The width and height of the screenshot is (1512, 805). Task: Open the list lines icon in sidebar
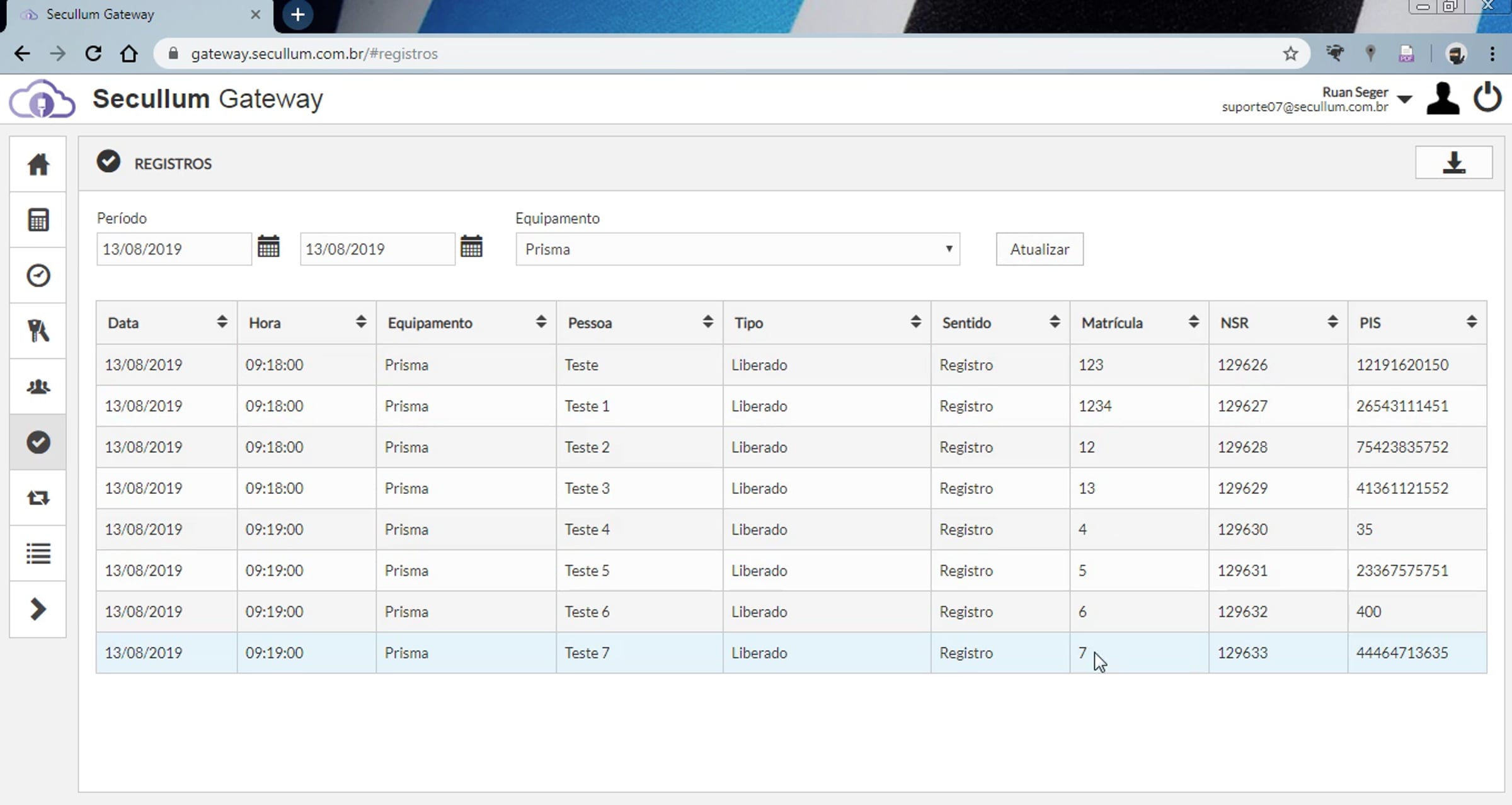pyautogui.click(x=38, y=554)
